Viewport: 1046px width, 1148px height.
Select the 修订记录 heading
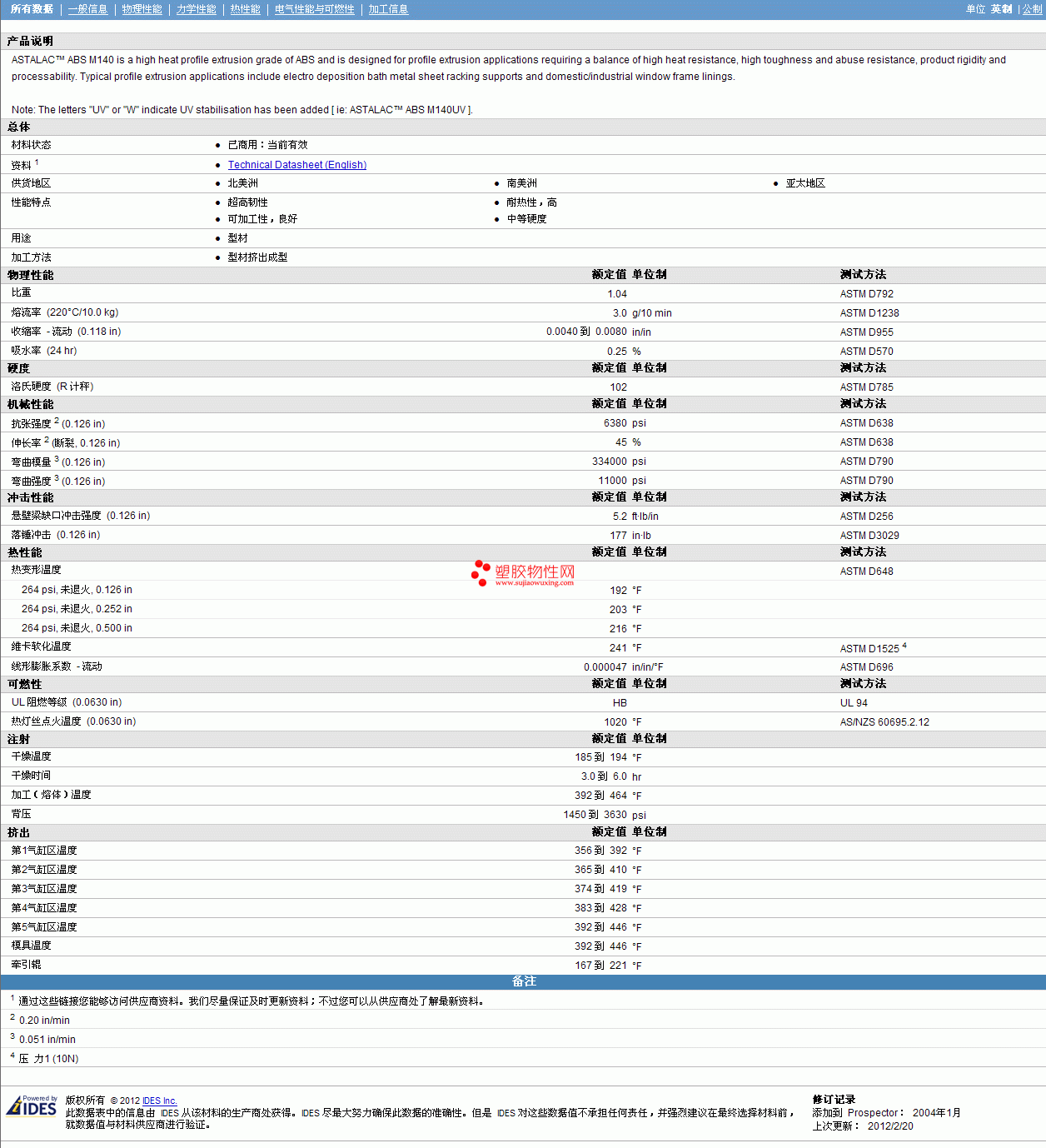point(834,1100)
